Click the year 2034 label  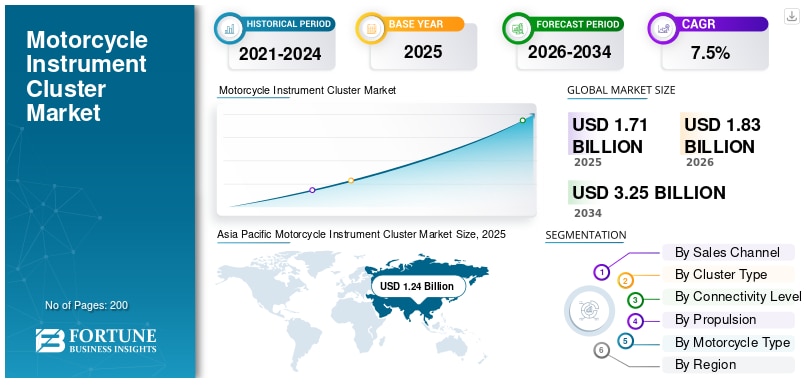click(x=588, y=213)
